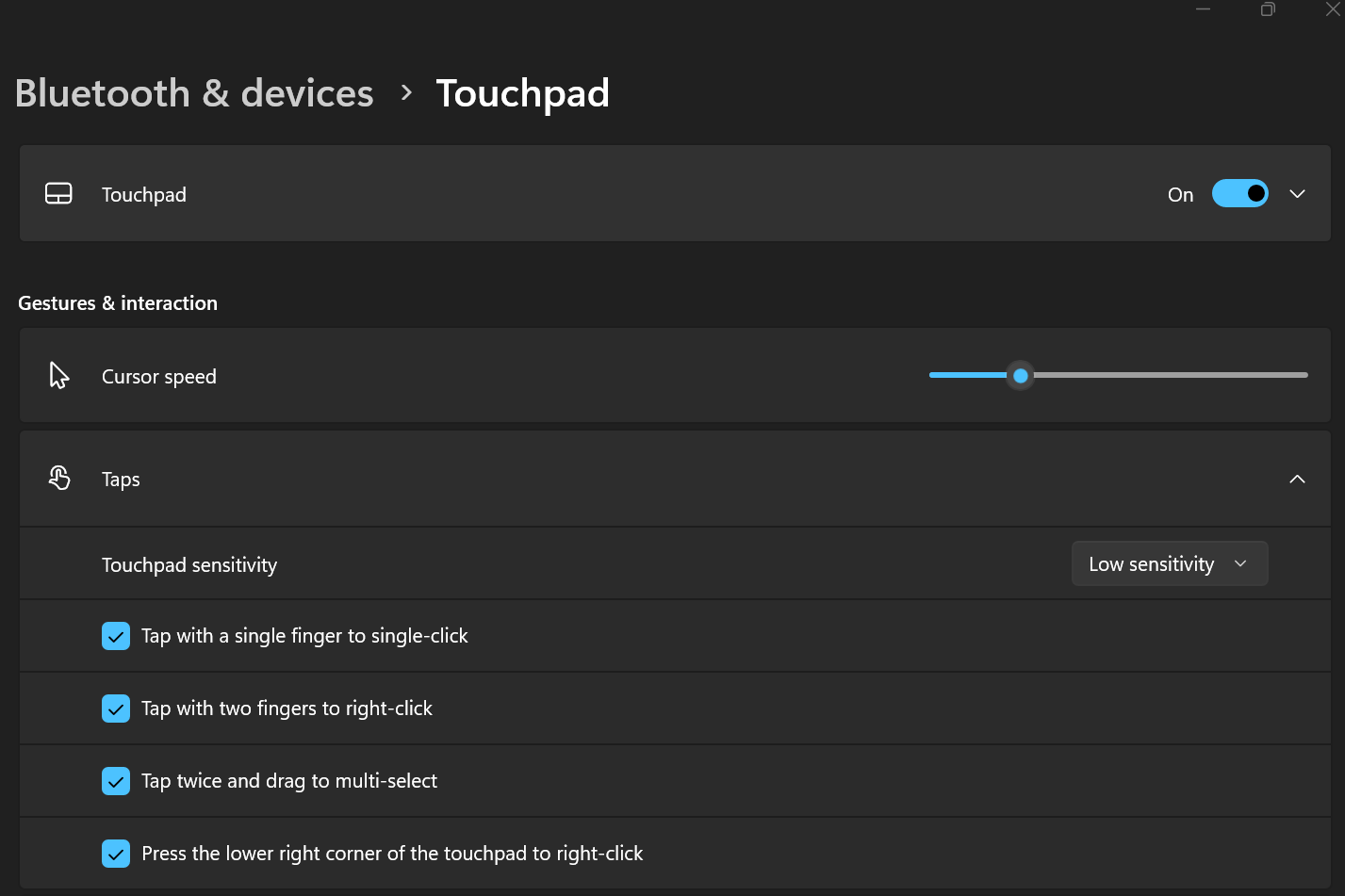The image size is (1345, 896).
Task: Click the On status text
Action: pyautogui.click(x=1180, y=195)
